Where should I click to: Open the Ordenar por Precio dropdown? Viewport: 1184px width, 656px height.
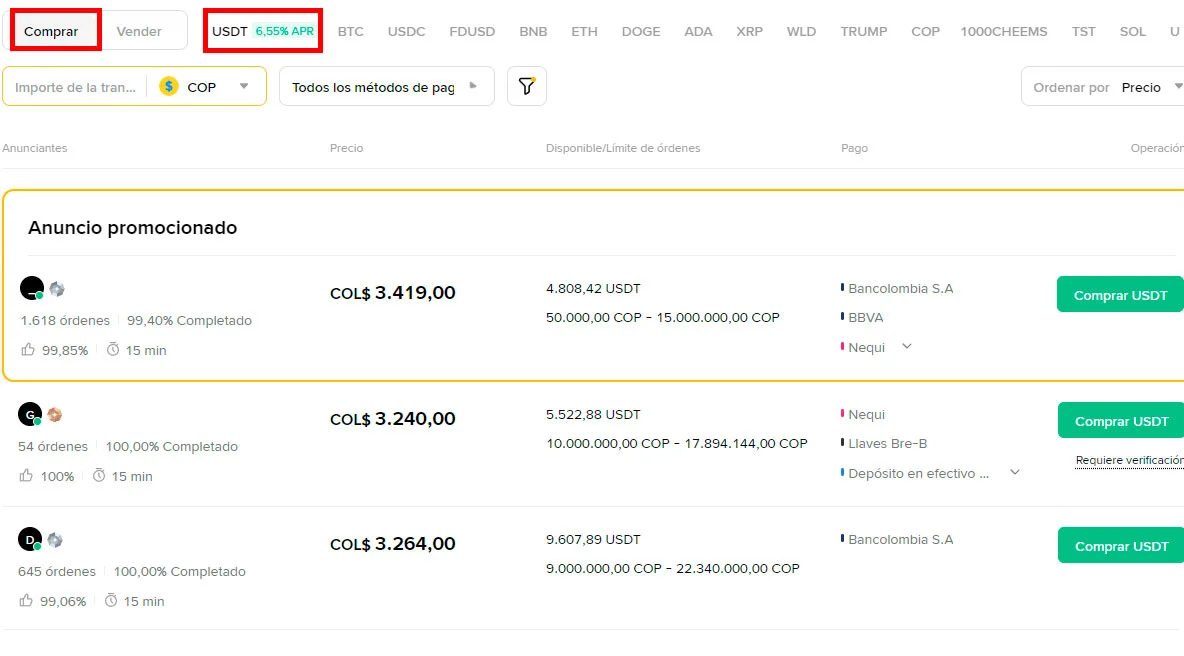pos(1102,87)
